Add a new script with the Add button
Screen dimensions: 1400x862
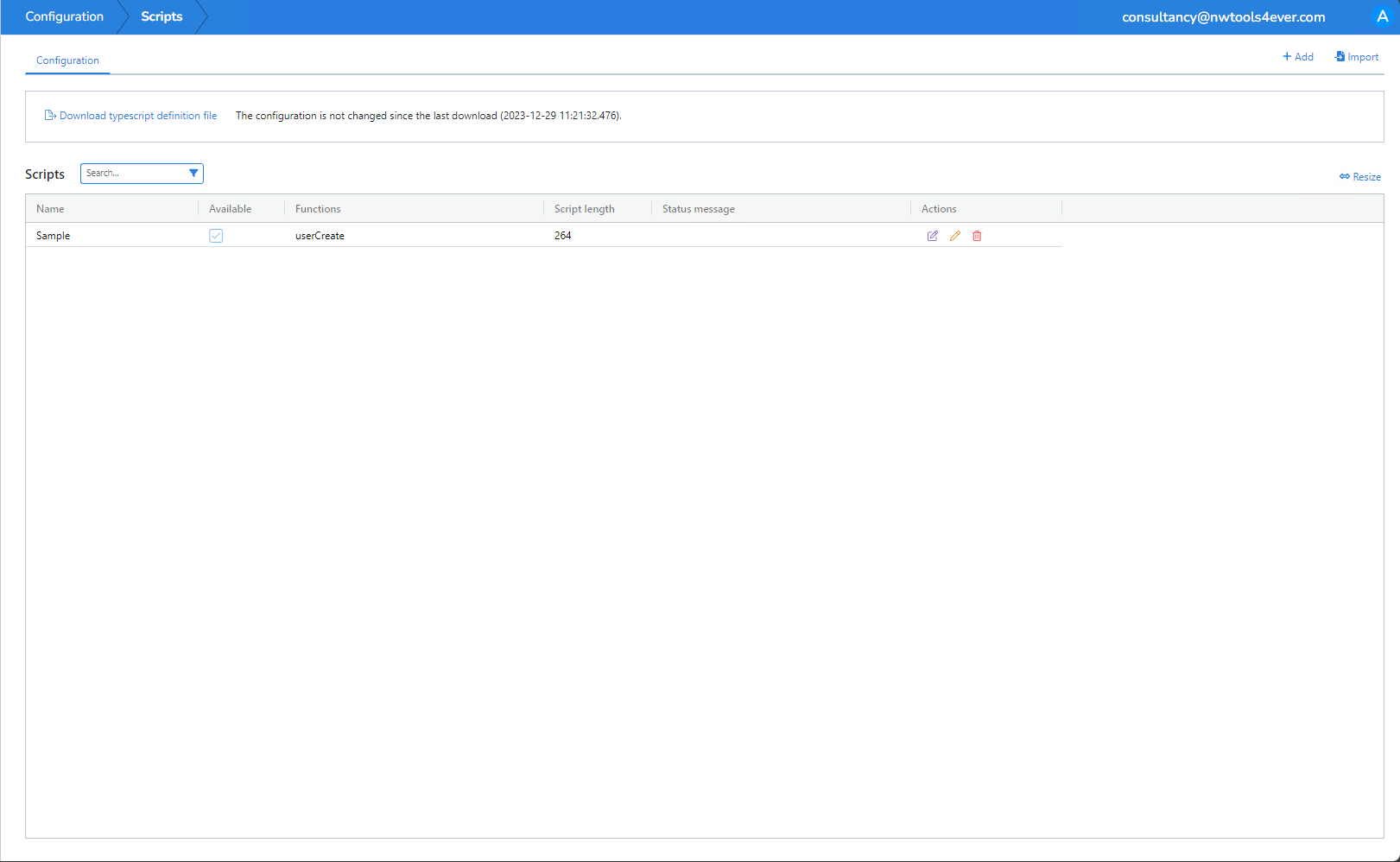point(1297,57)
